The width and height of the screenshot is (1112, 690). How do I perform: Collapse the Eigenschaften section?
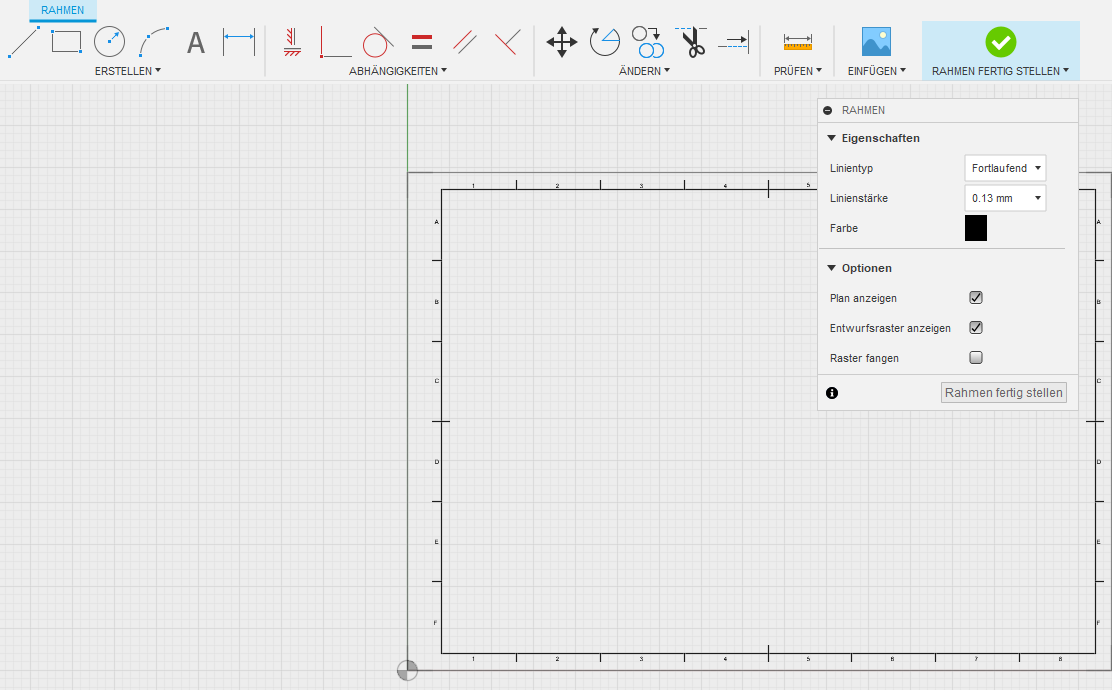(x=832, y=138)
